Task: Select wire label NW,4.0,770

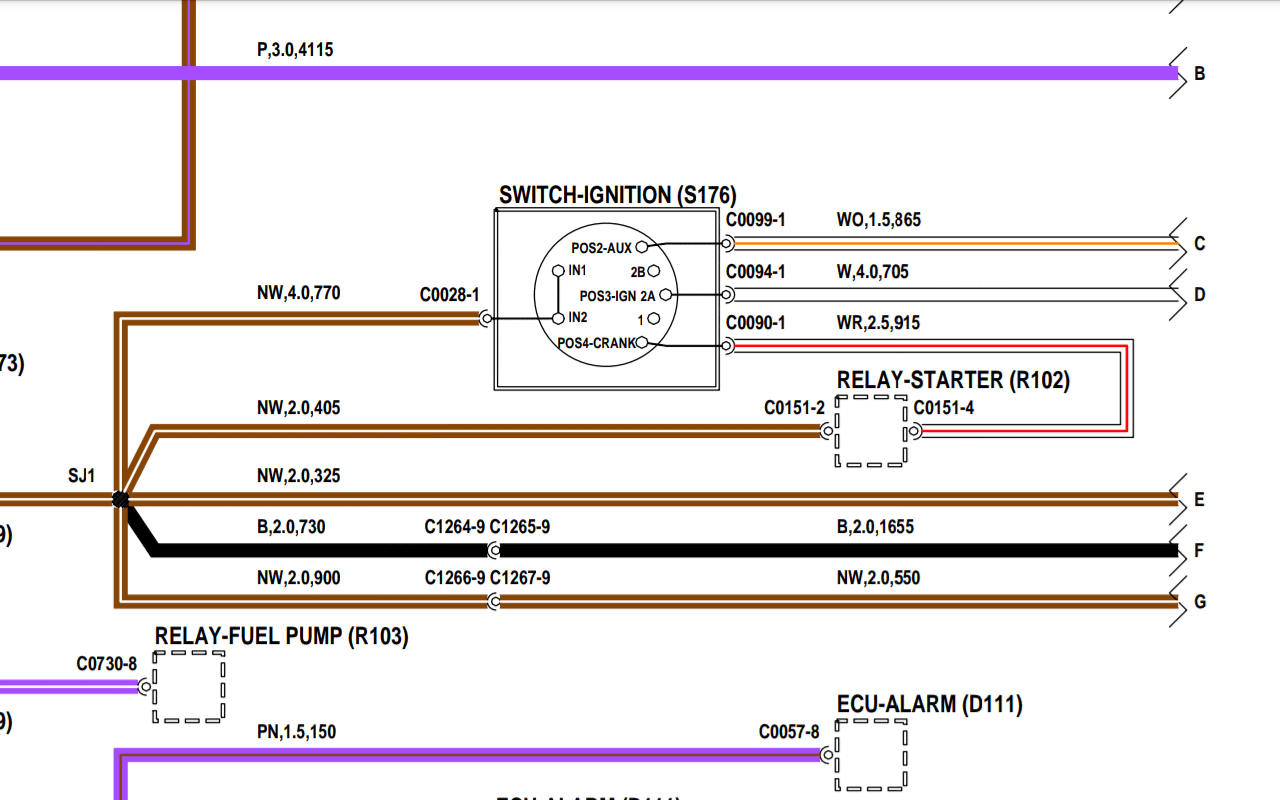Action: (298, 293)
